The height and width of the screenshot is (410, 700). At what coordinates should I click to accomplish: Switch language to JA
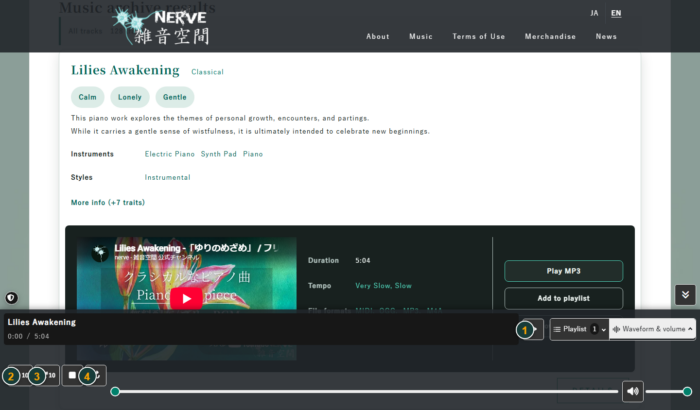(x=594, y=13)
